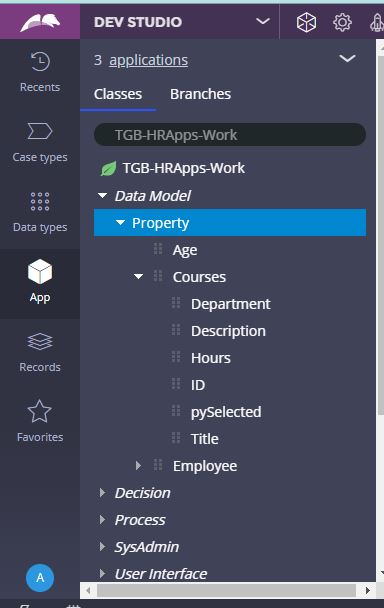Open the Employee property
The image size is (384, 608).
[205, 466]
